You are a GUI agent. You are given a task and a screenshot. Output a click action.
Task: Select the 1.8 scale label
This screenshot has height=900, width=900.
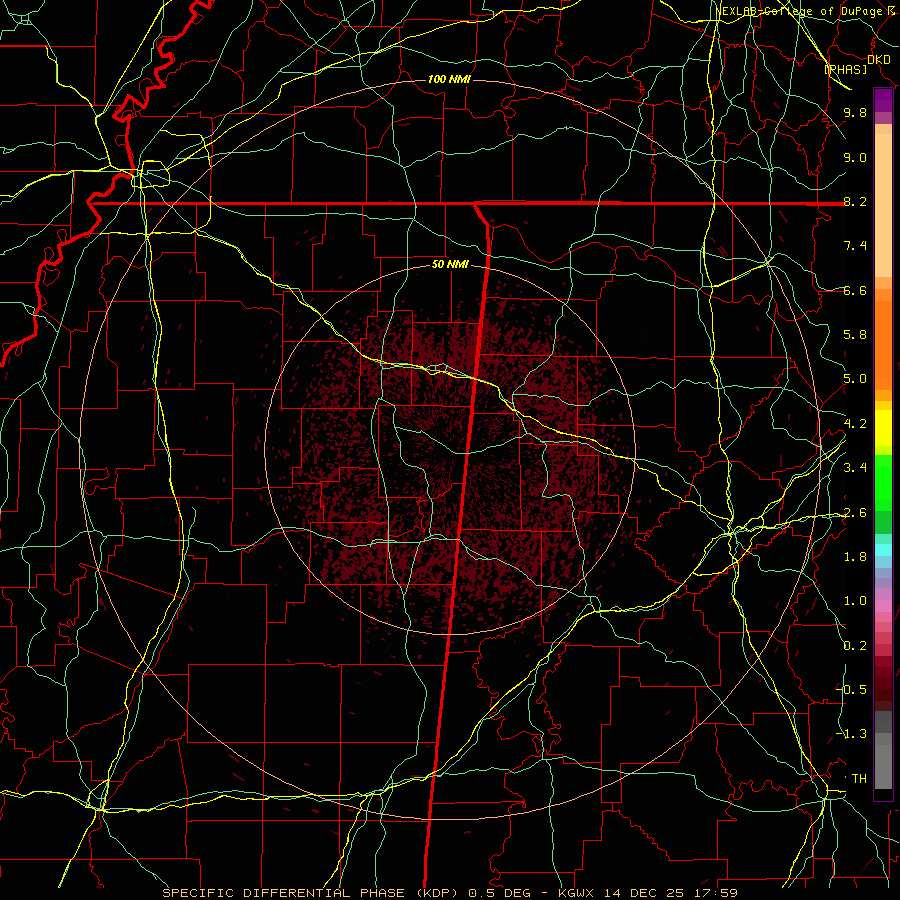click(x=855, y=557)
